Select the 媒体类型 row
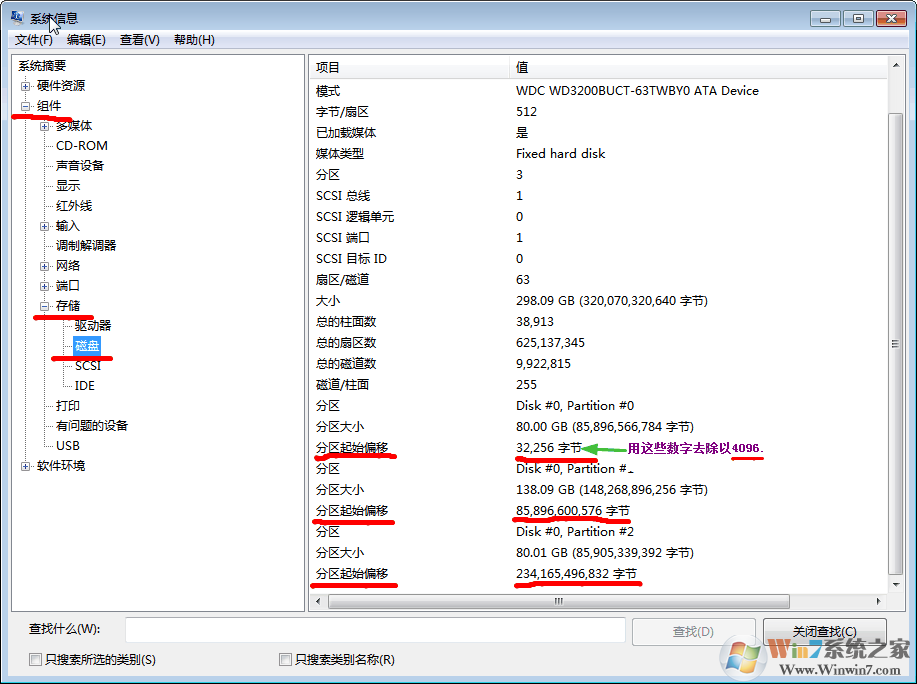Viewport: 917px width, 684px height. click(598, 154)
